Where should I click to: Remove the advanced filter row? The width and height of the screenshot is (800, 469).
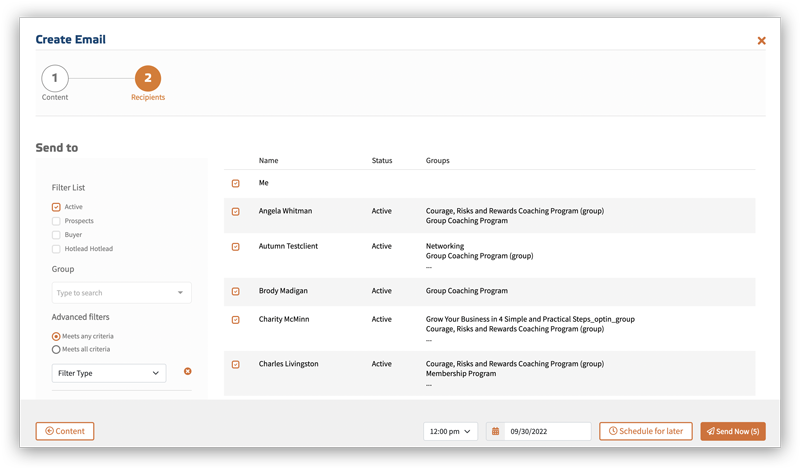pos(188,371)
